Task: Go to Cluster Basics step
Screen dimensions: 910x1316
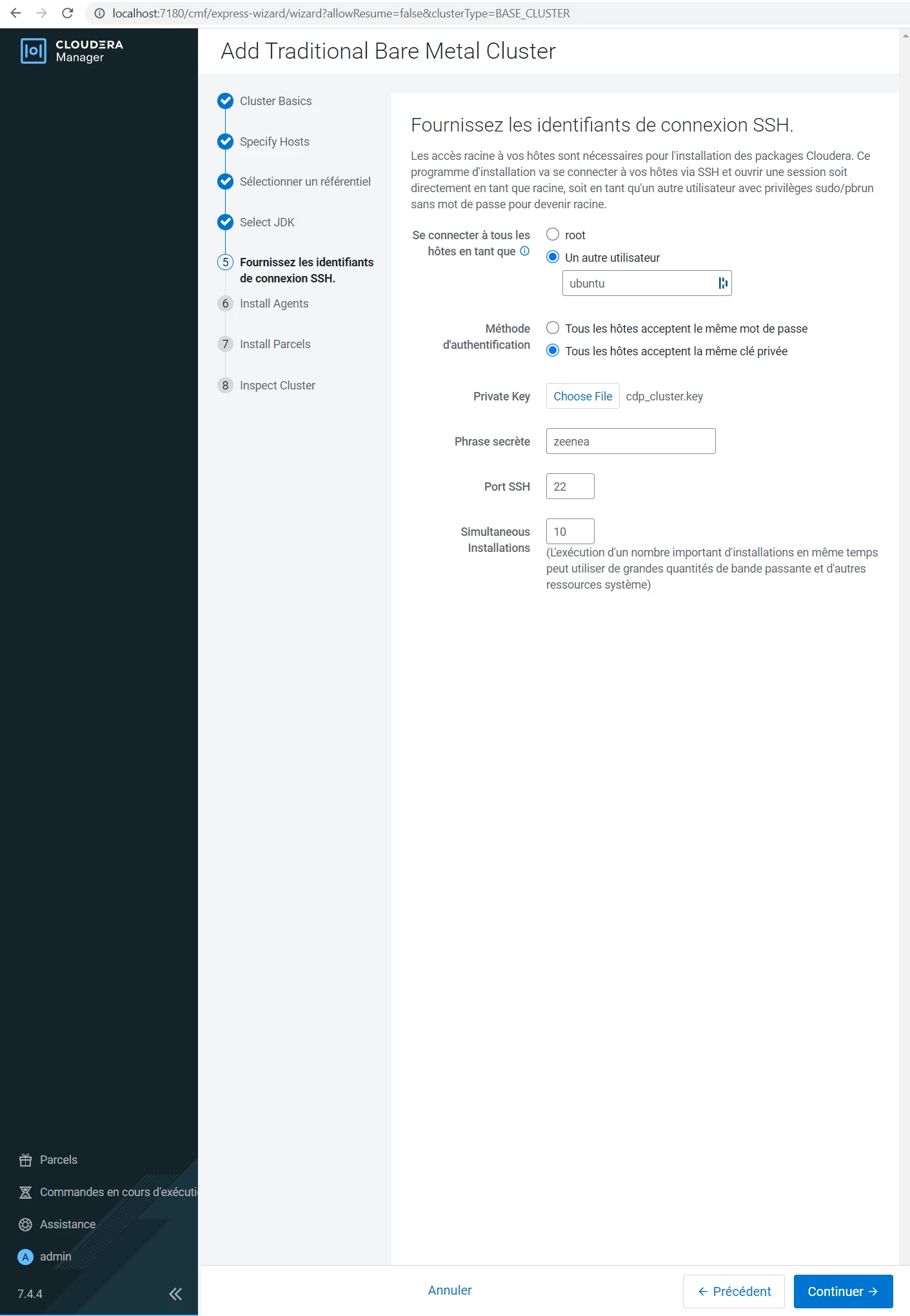Action: point(275,101)
